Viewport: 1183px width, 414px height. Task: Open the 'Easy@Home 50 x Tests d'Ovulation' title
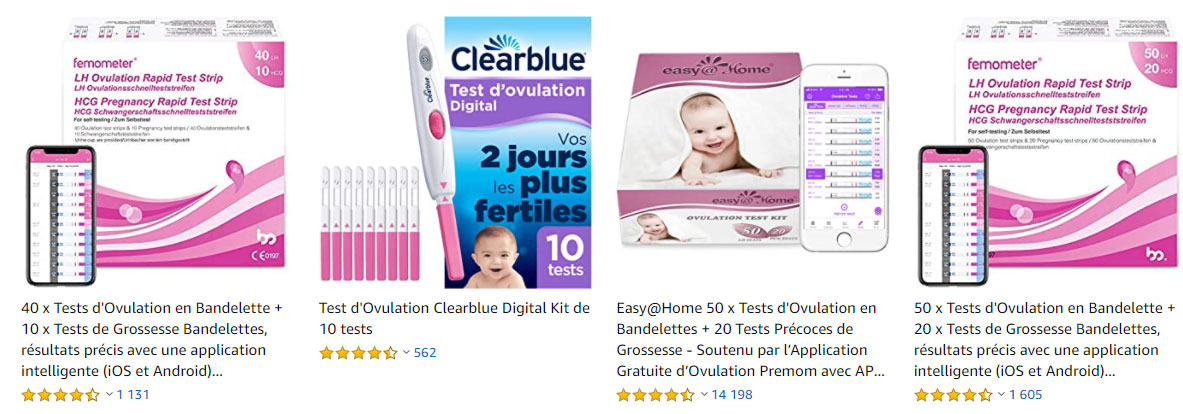click(x=751, y=340)
